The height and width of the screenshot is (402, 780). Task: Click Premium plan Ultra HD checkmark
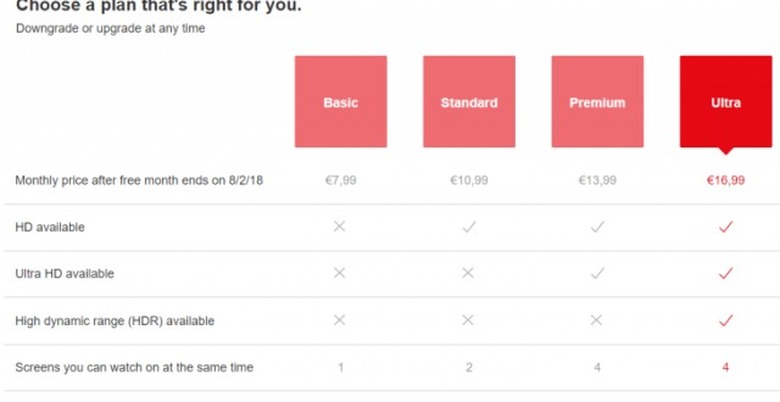pos(597,273)
